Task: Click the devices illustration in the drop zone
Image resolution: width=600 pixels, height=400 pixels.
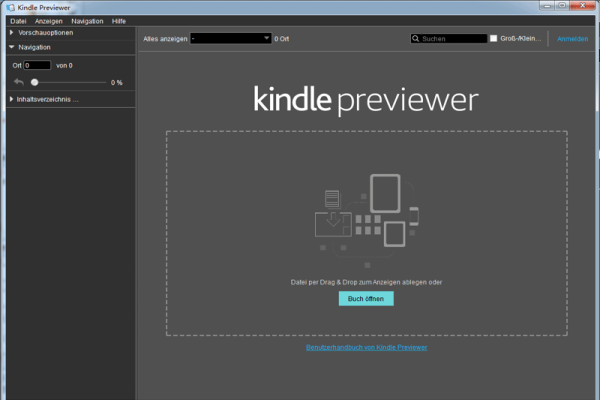Action: click(367, 220)
